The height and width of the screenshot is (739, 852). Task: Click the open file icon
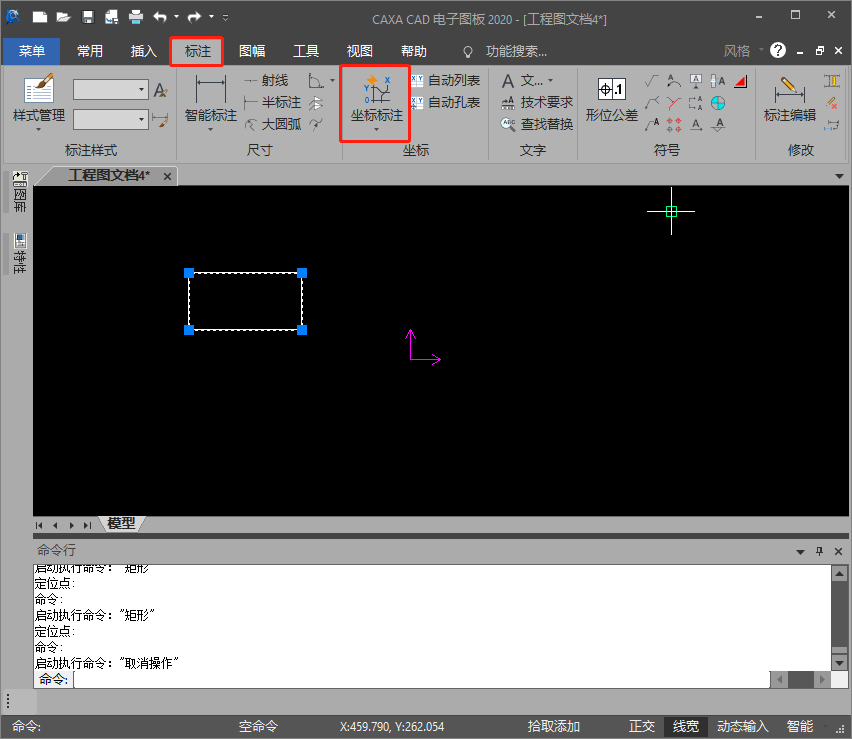click(64, 17)
